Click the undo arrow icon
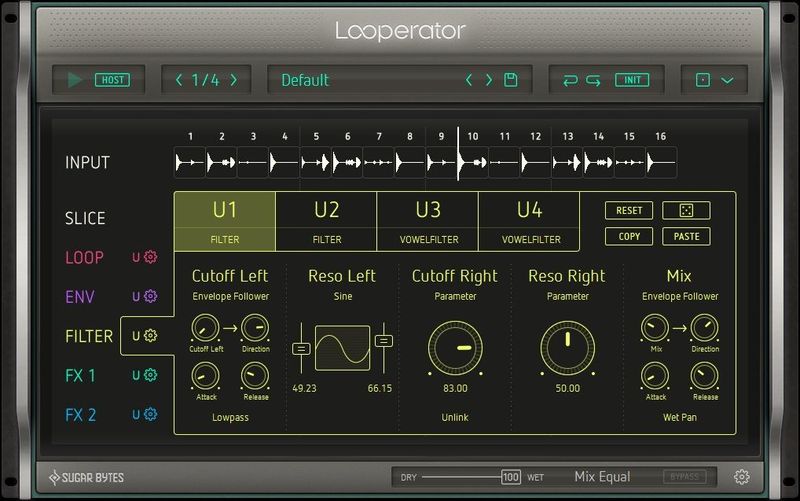 coord(570,80)
